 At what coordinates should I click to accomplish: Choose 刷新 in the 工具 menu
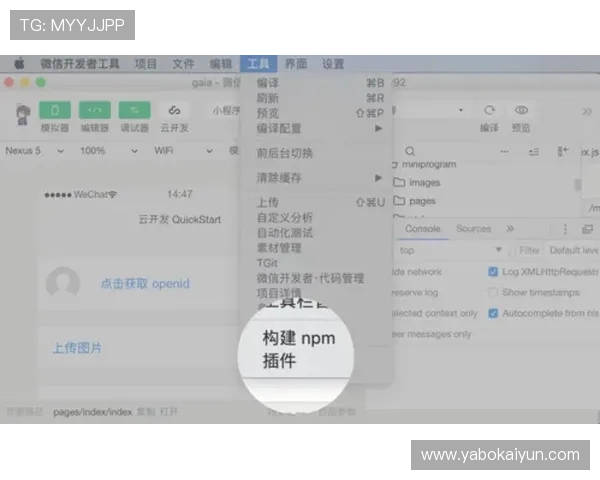coord(316,98)
